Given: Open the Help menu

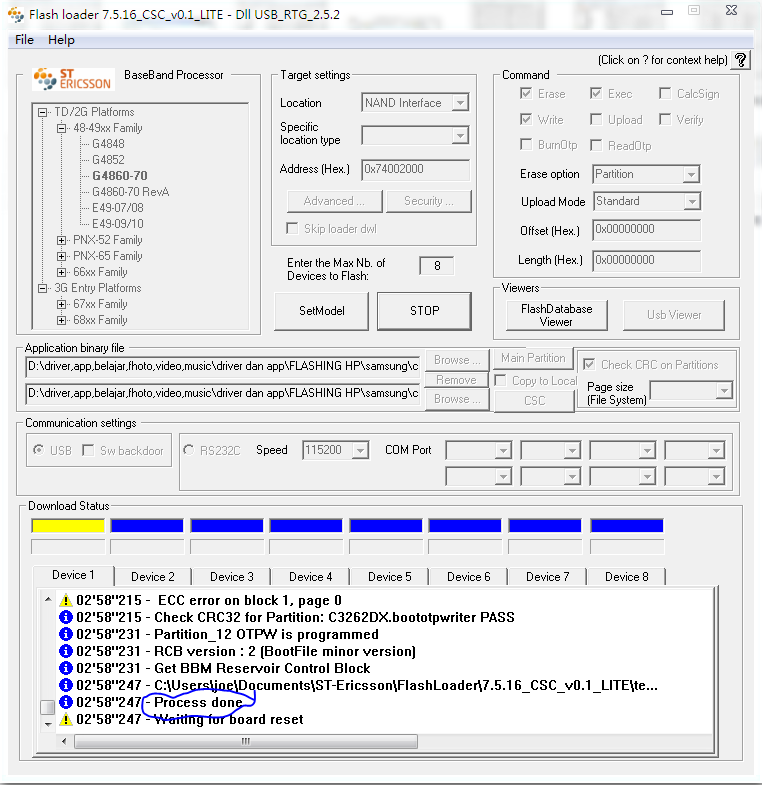Looking at the screenshot, I should pyautogui.click(x=61, y=40).
